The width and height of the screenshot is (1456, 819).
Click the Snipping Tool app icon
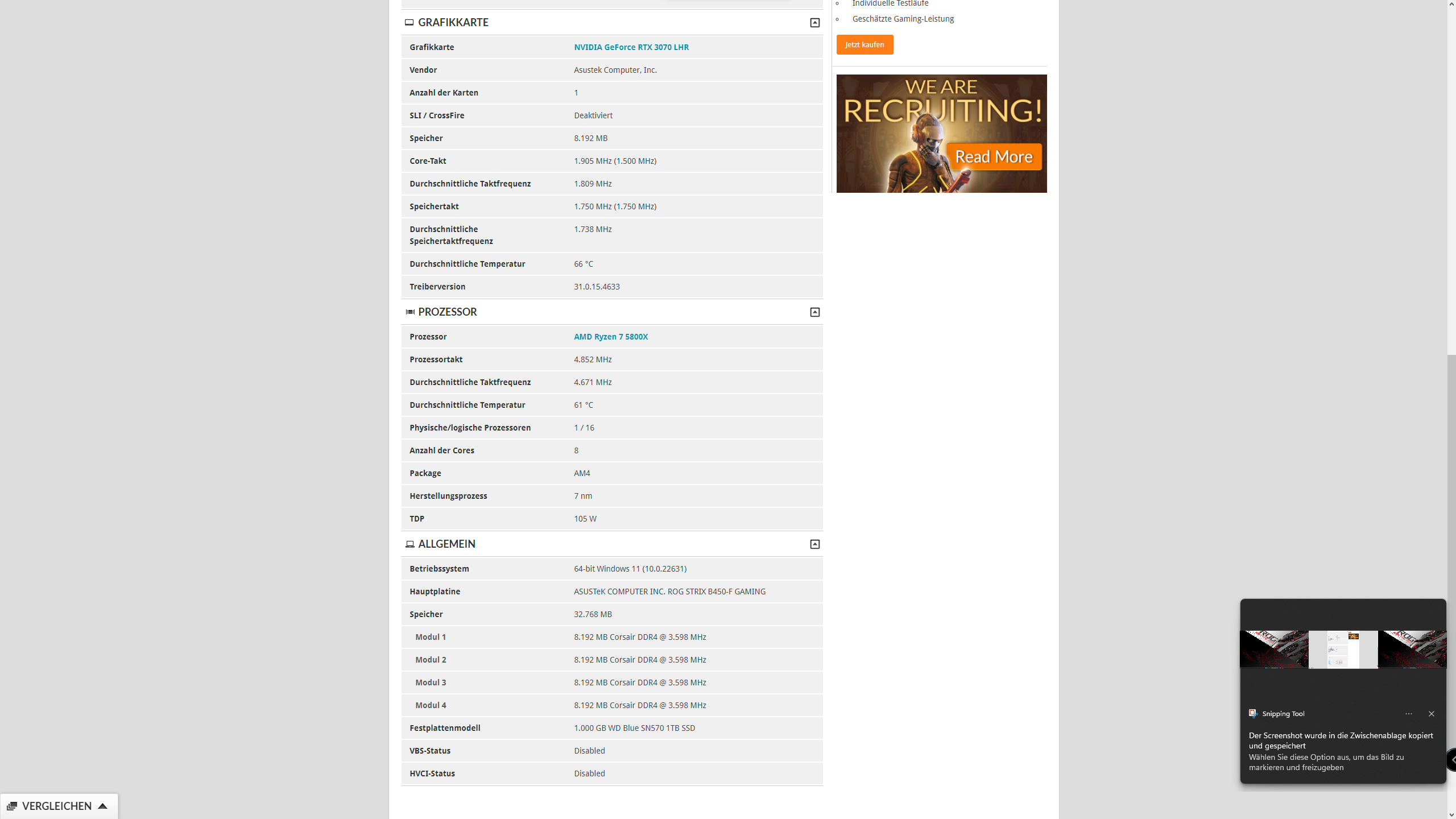(1252, 713)
